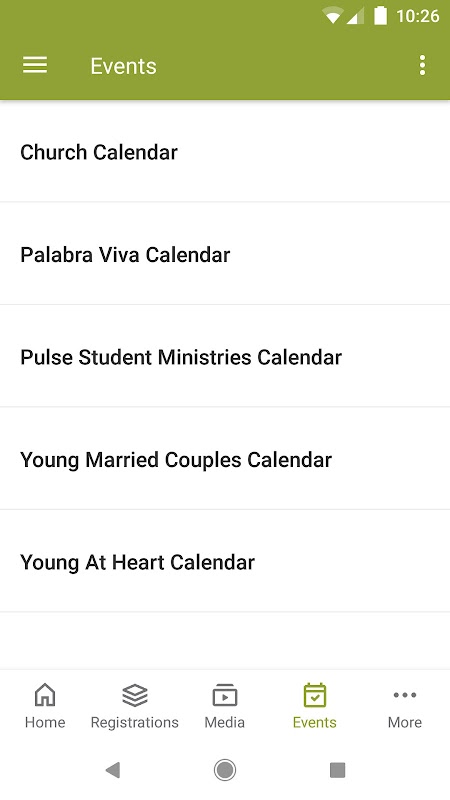Tap the Media play icon
The width and height of the screenshot is (450, 800).
(x=224, y=695)
